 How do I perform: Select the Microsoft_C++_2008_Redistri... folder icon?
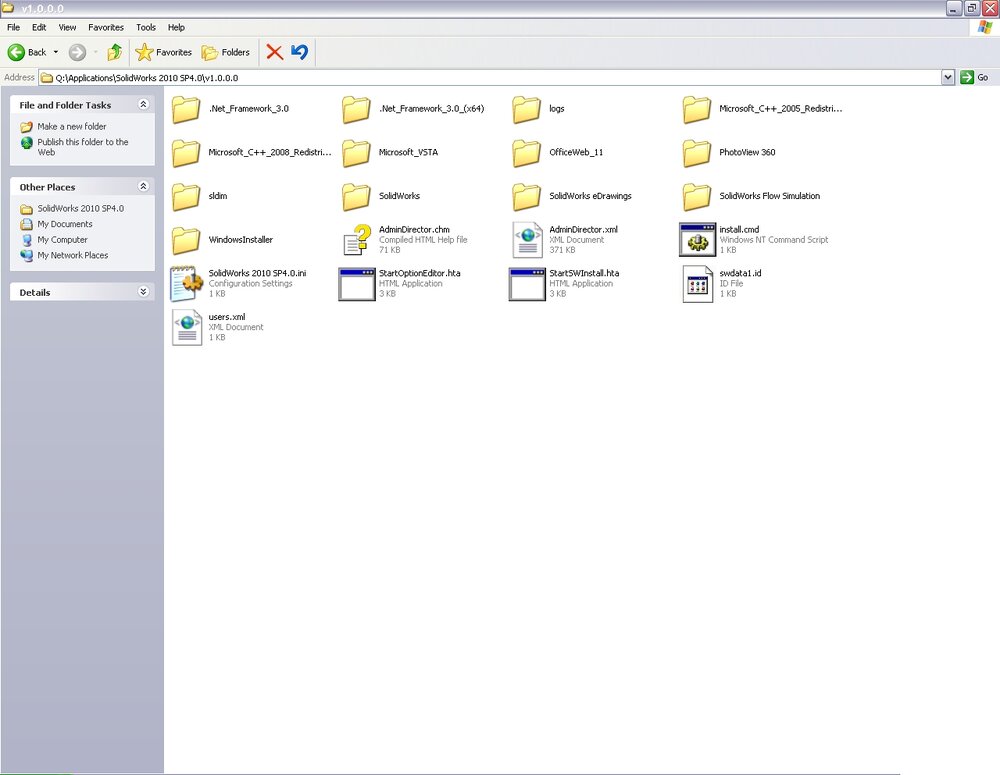pyautogui.click(x=186, y=152)
